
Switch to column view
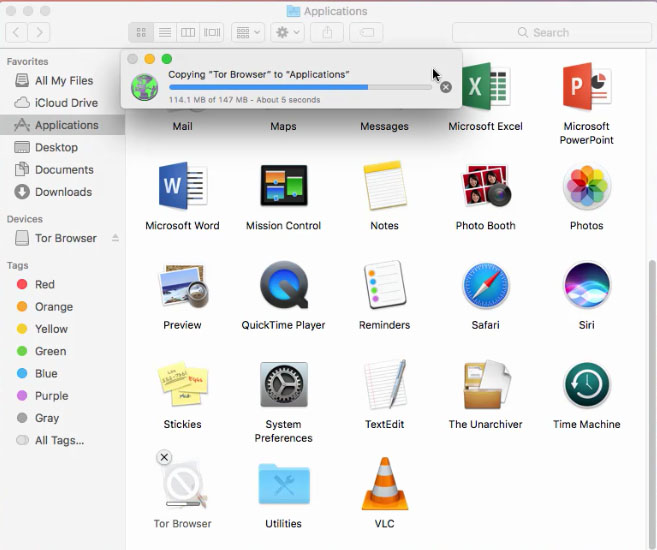click(188, 32)
